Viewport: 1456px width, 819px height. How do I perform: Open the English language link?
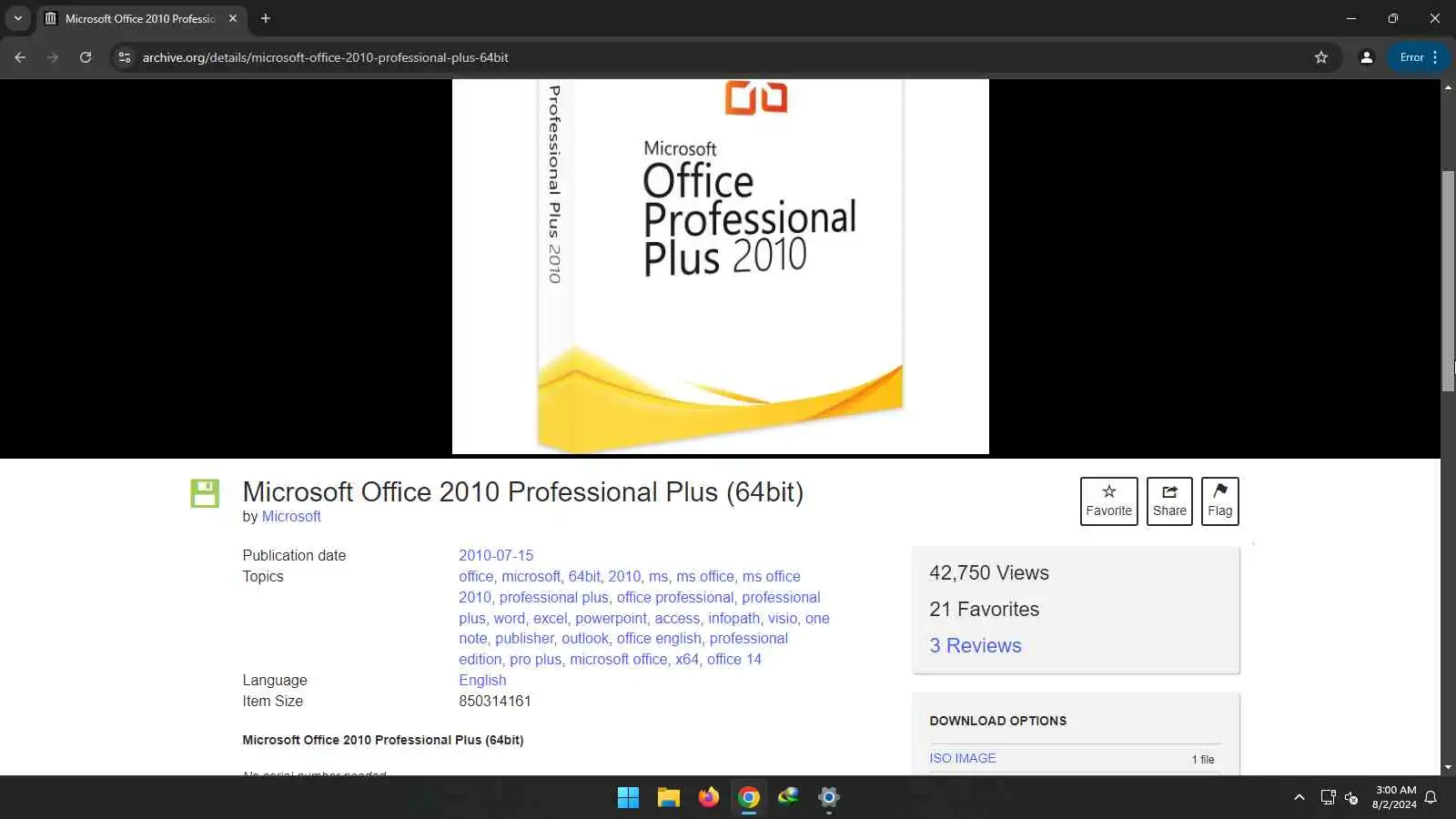482,680
